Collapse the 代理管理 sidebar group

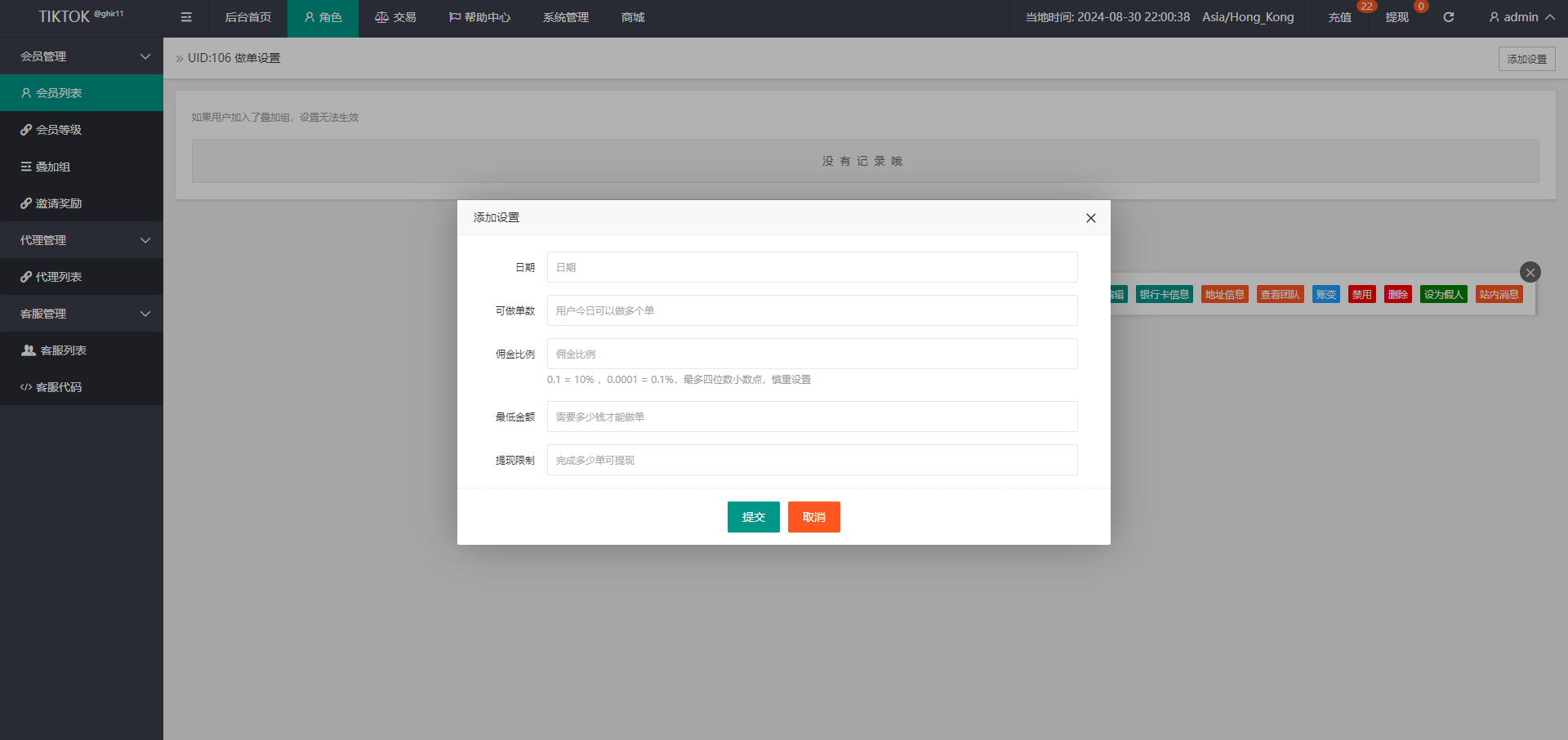(82, 240)
